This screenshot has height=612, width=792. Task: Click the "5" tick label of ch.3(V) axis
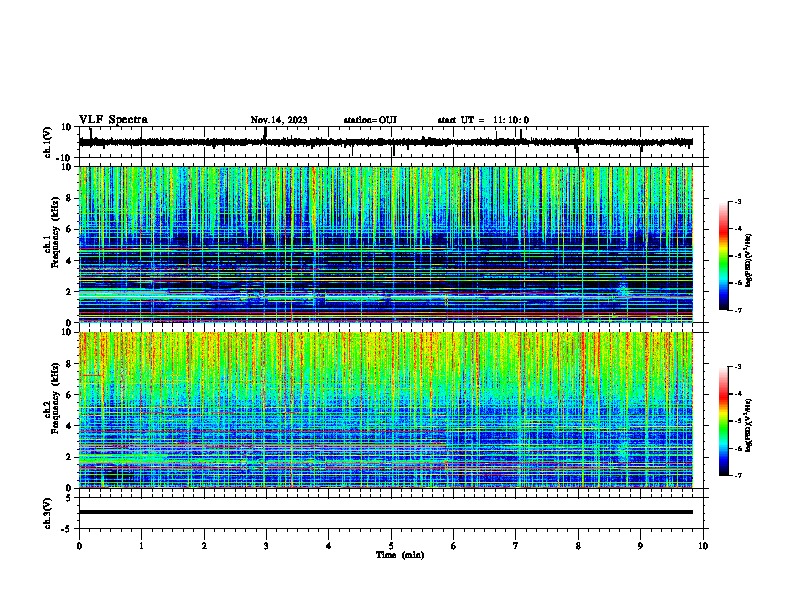[69, 498]
